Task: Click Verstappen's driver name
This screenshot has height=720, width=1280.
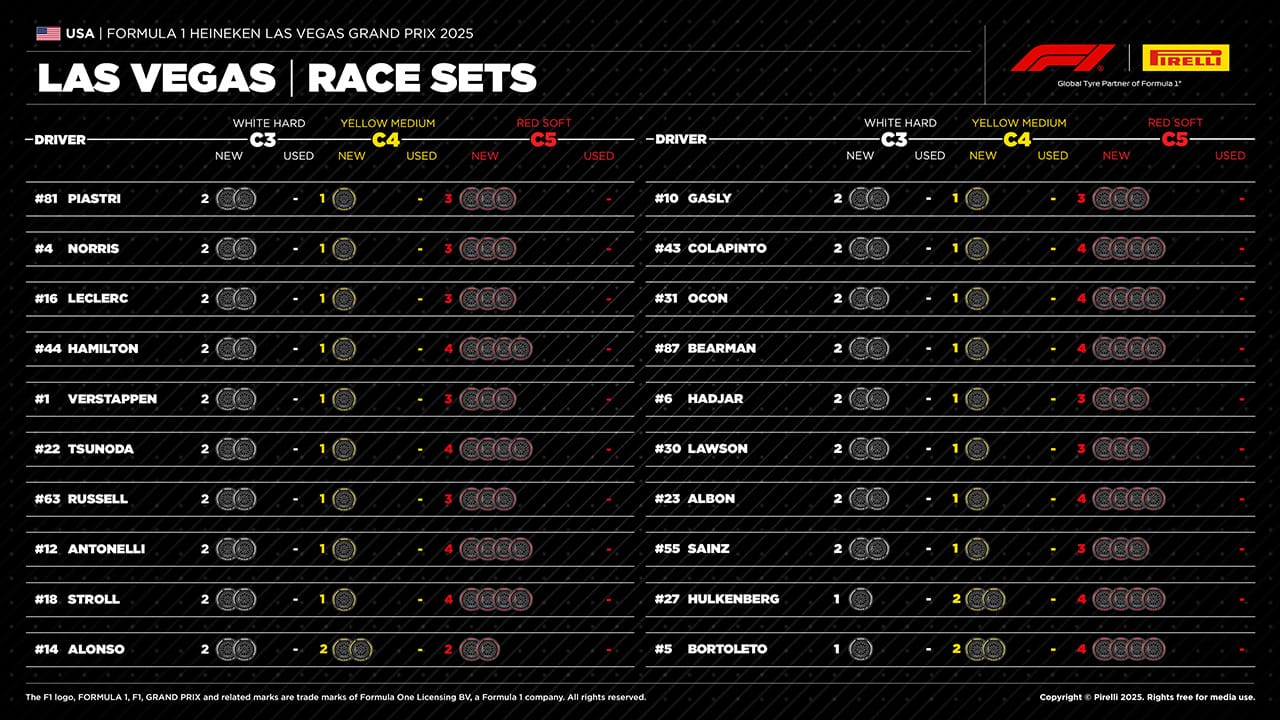Action: [x=112, y=399]
